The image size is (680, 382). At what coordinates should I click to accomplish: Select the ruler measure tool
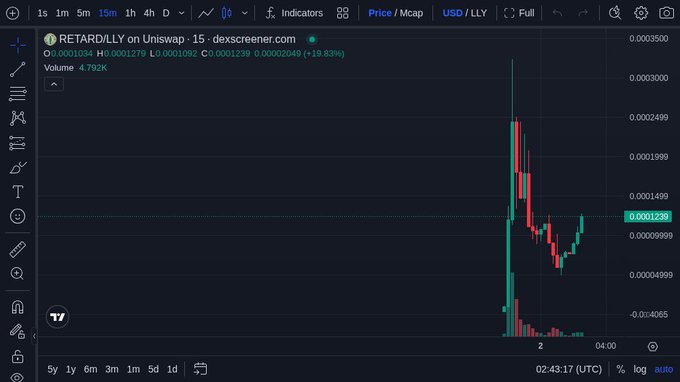[x=18, y=249]
